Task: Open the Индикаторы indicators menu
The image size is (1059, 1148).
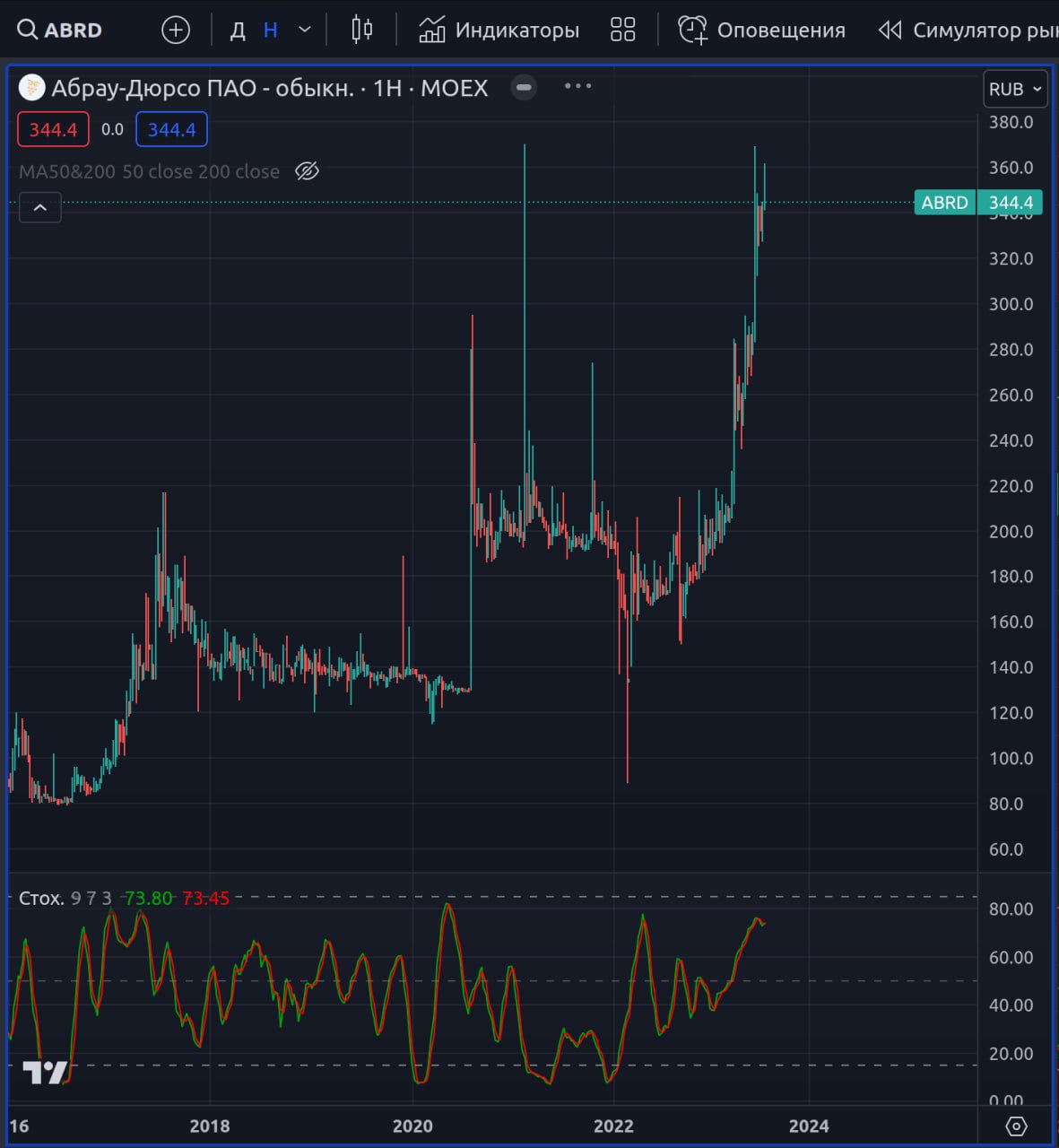Action: click(499, 30)
